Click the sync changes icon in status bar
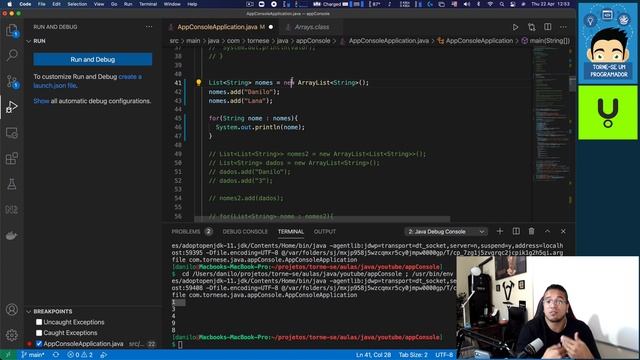Screen dimensions: 640x360 56,355
